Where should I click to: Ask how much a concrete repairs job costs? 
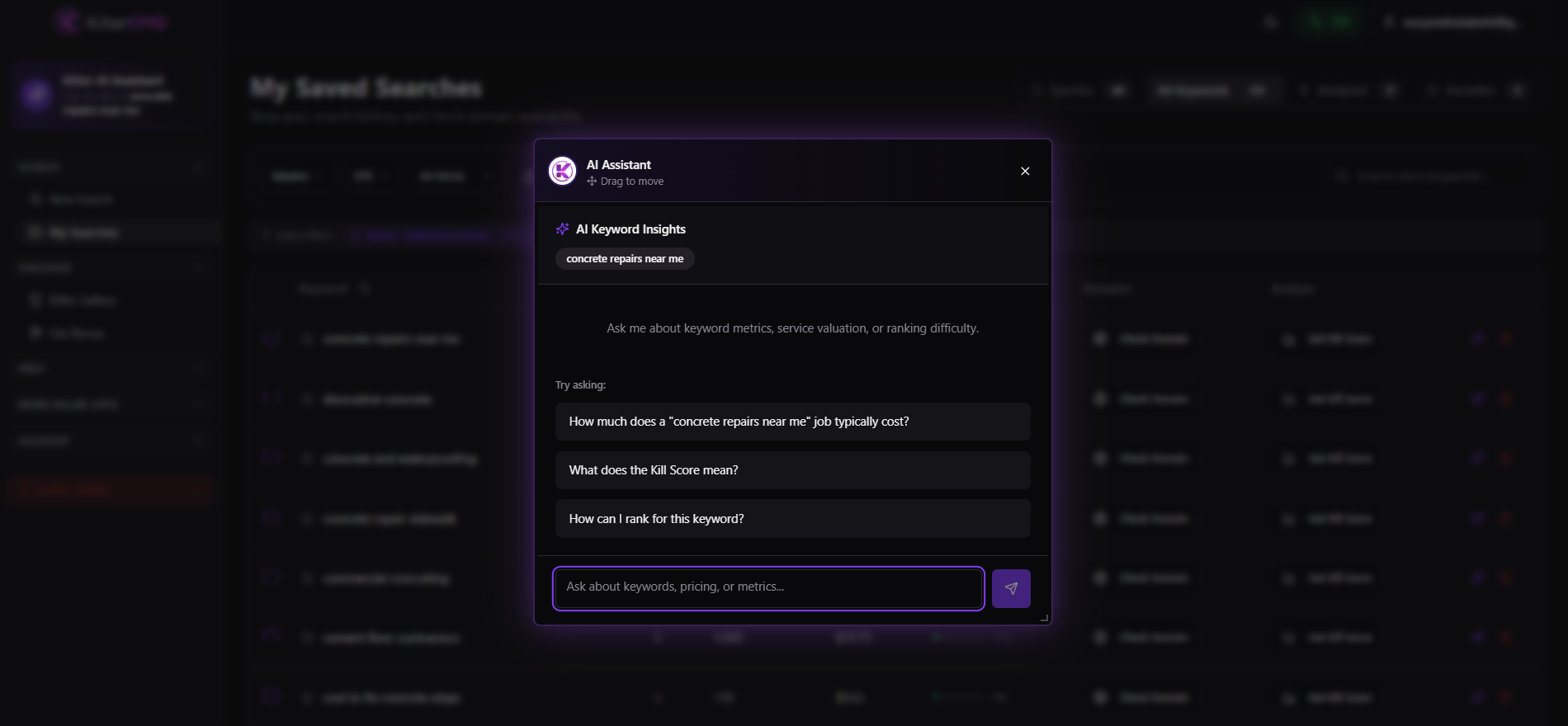coord(792,422)
